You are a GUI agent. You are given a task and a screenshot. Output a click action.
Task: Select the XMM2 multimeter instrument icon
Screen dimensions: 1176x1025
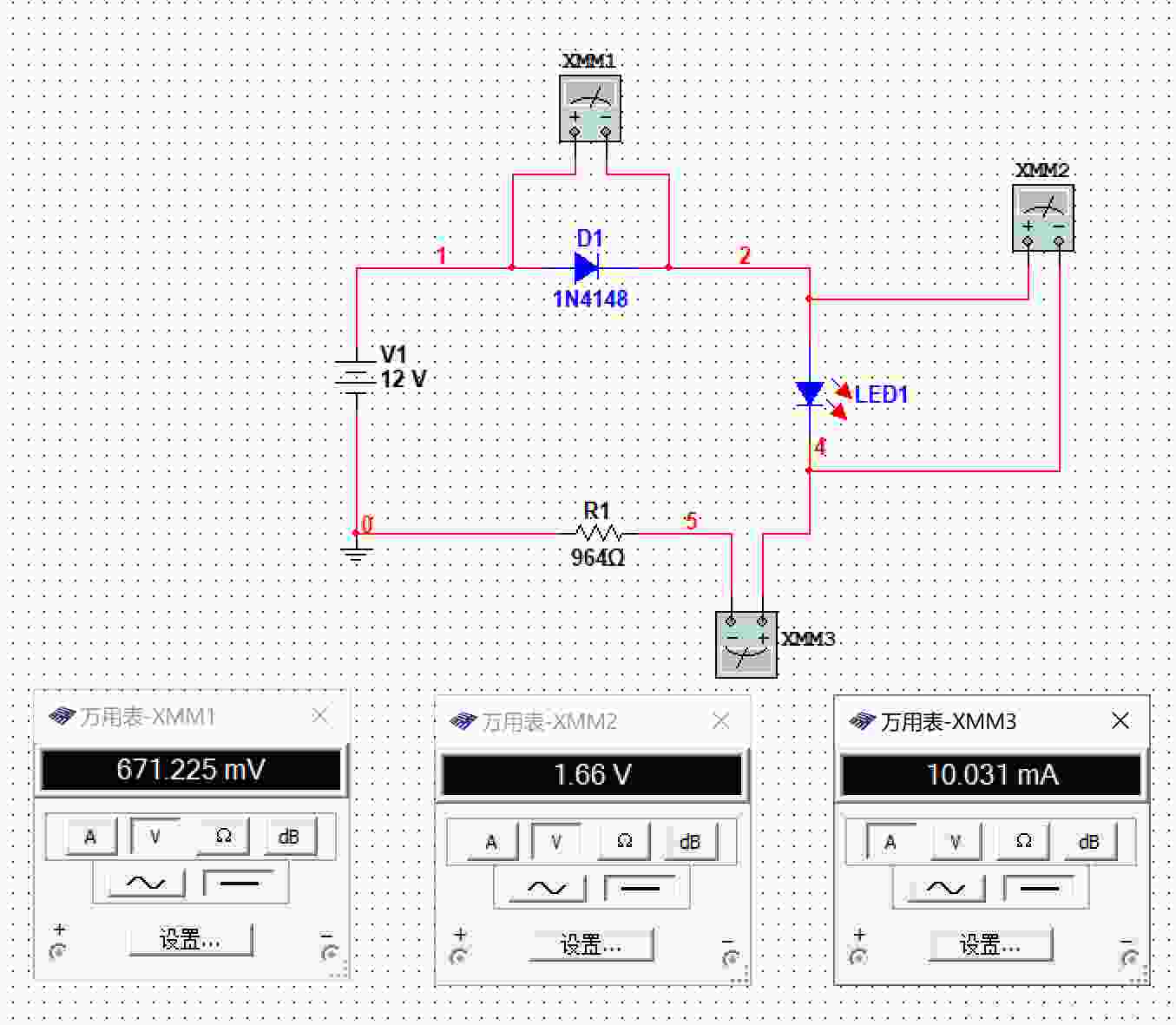coord(1043,218)
